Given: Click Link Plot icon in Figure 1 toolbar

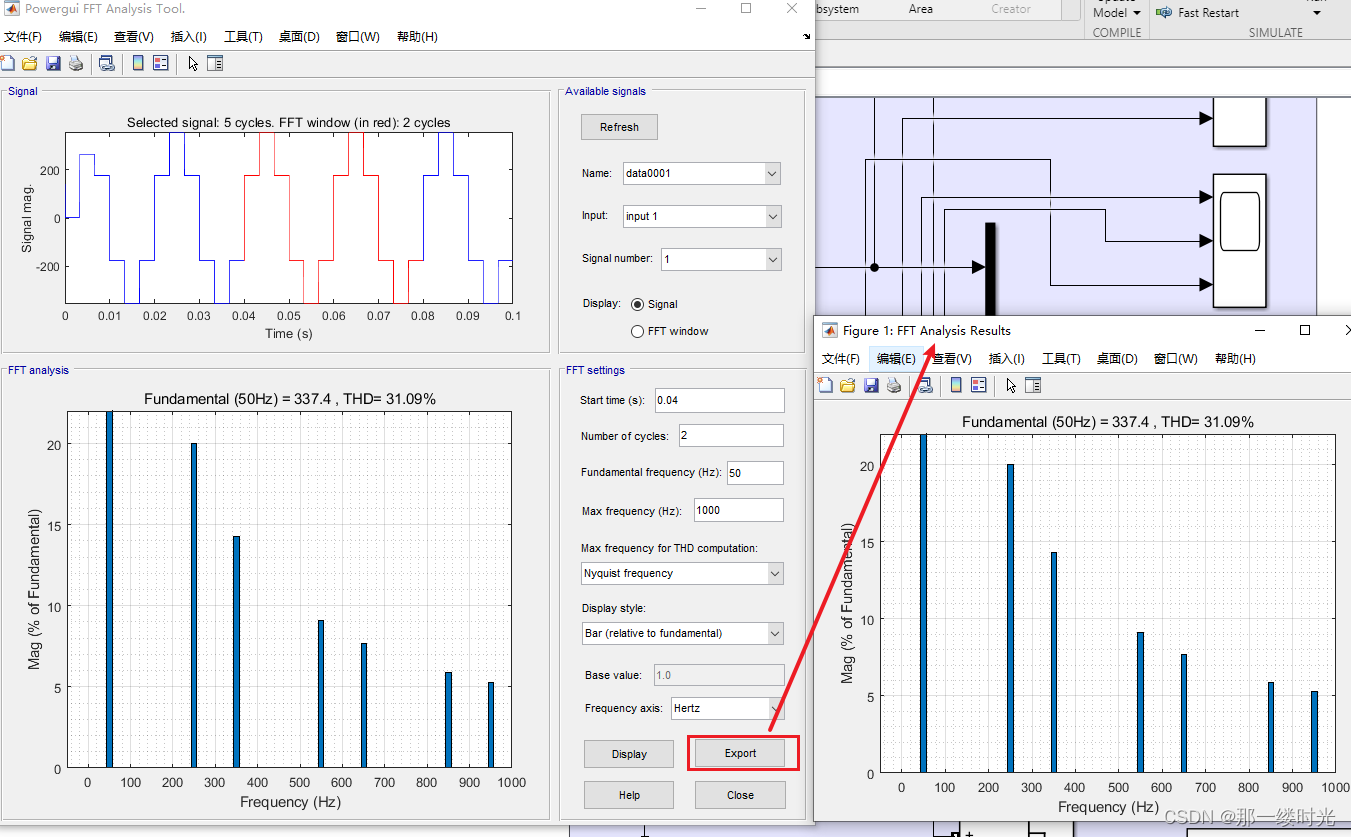Looking at the screenshot, I should pyautogui.click(x=925, y=385).
